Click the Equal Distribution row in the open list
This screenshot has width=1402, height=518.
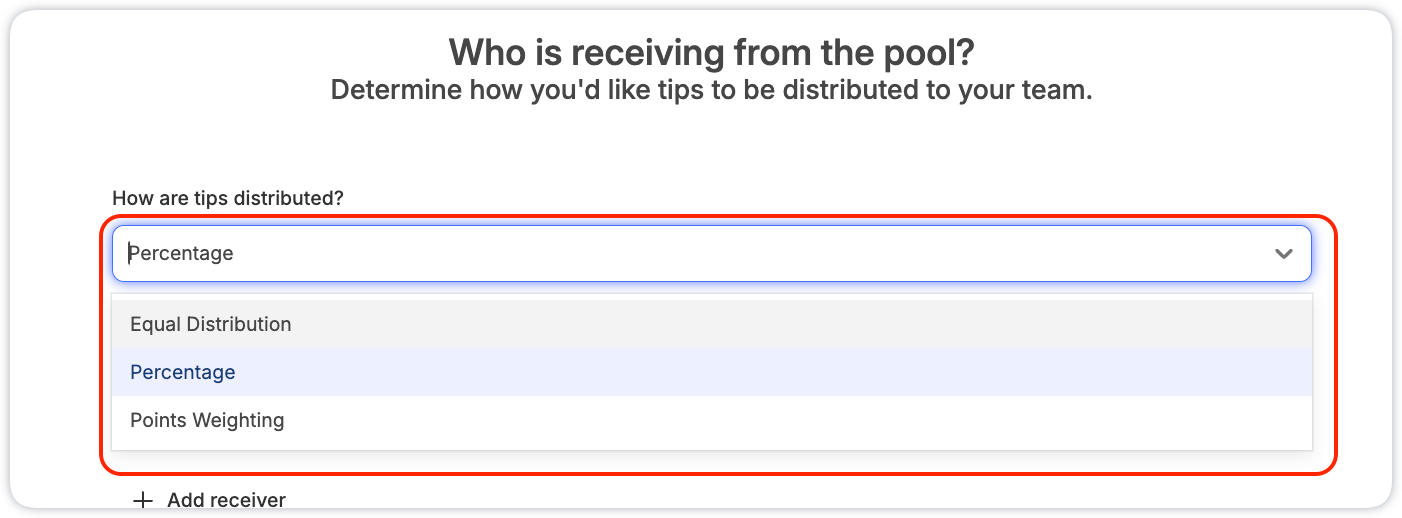pyautogui.click(x=711, y=324)
